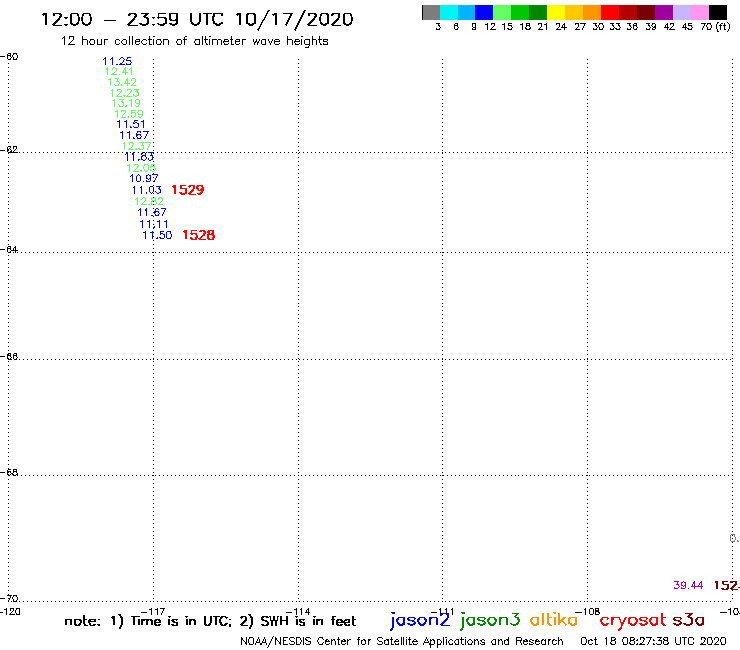The height and width of the screenshot is (650, 740).
Task: Select the 11.03 wave height value
Action: point(146,190)
